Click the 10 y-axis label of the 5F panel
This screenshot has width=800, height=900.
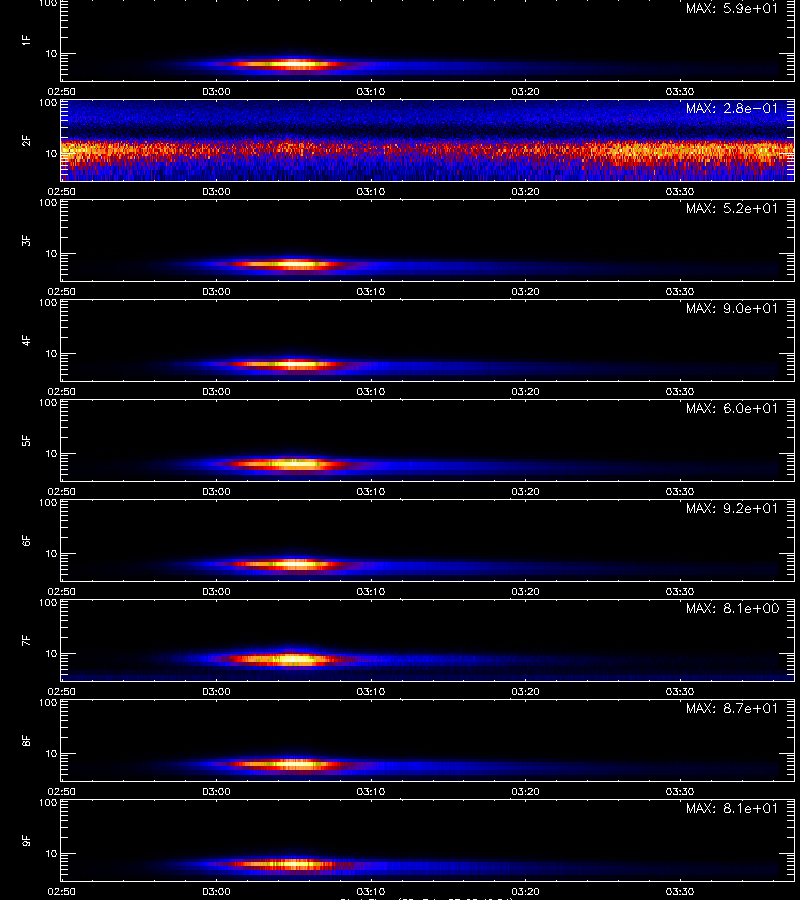51,454
